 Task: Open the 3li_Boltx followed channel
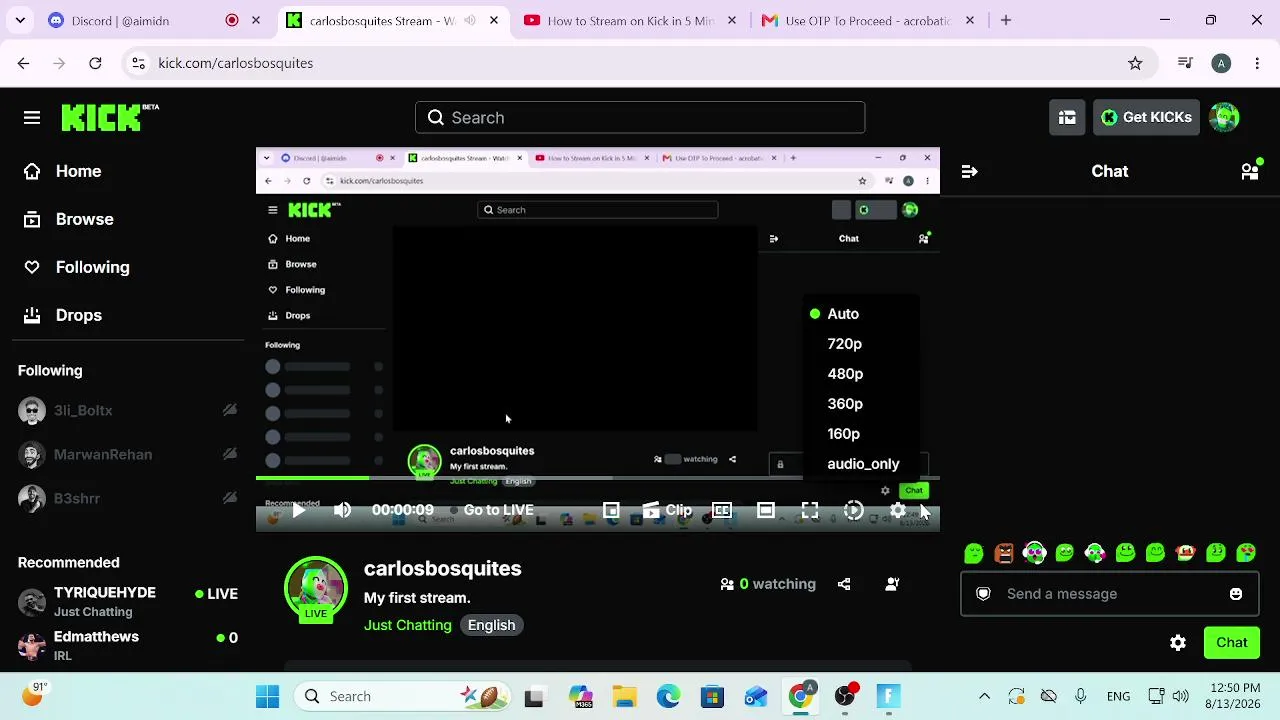[128, 410]
